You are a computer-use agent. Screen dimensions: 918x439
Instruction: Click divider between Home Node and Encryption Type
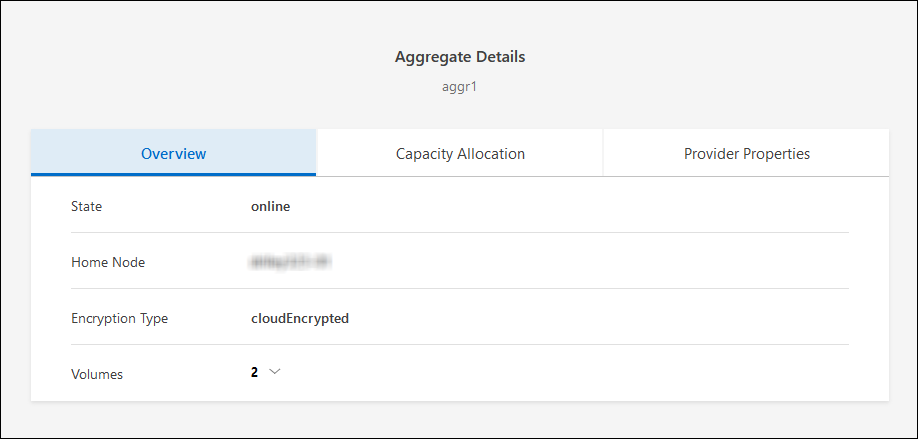point(460,289)
